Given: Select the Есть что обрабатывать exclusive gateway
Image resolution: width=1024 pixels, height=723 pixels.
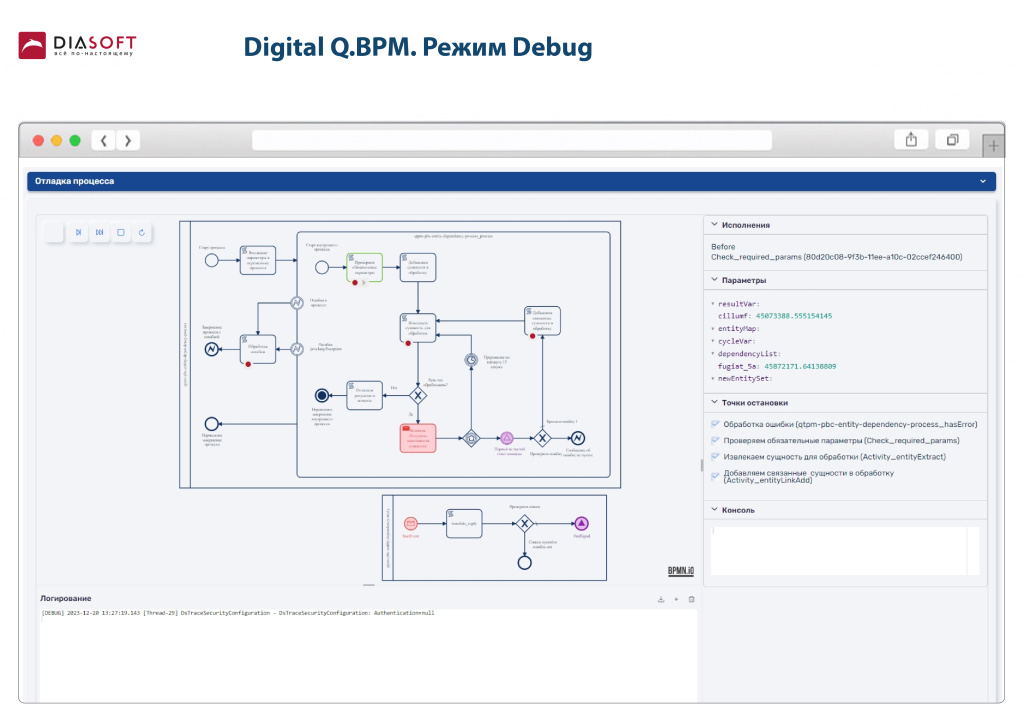Looking at the screenshot, I should click(418, 395).
